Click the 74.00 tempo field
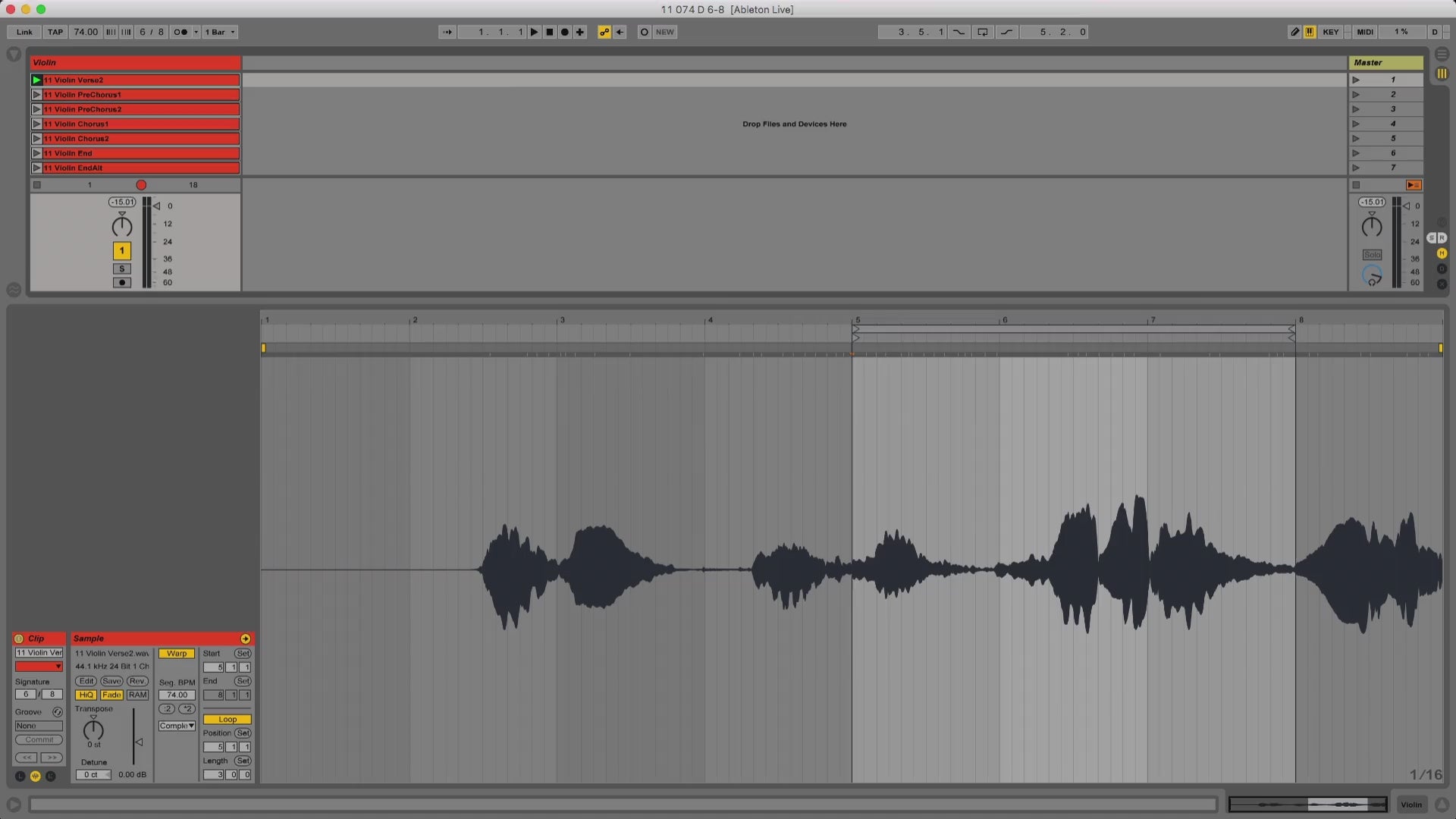This screenshot has width=1456, height=819. (86, 32)
